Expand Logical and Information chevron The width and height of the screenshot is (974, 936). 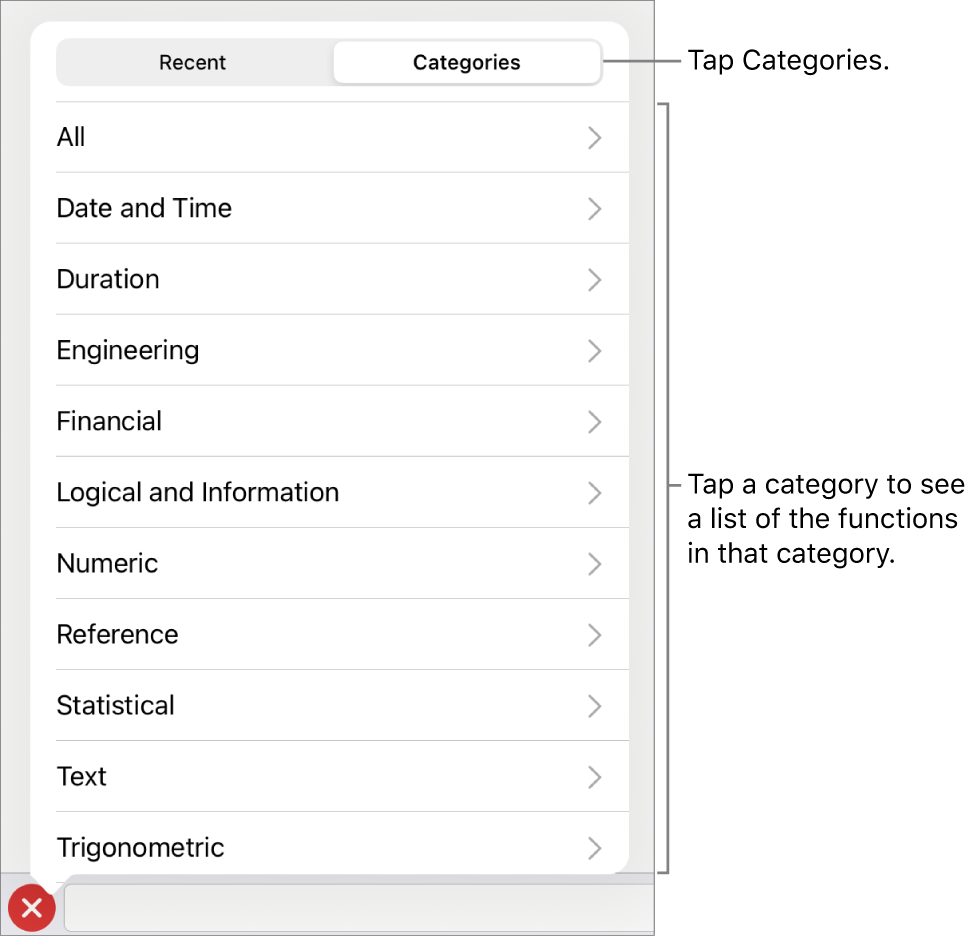pyautogui.click(x=595, y=493)
